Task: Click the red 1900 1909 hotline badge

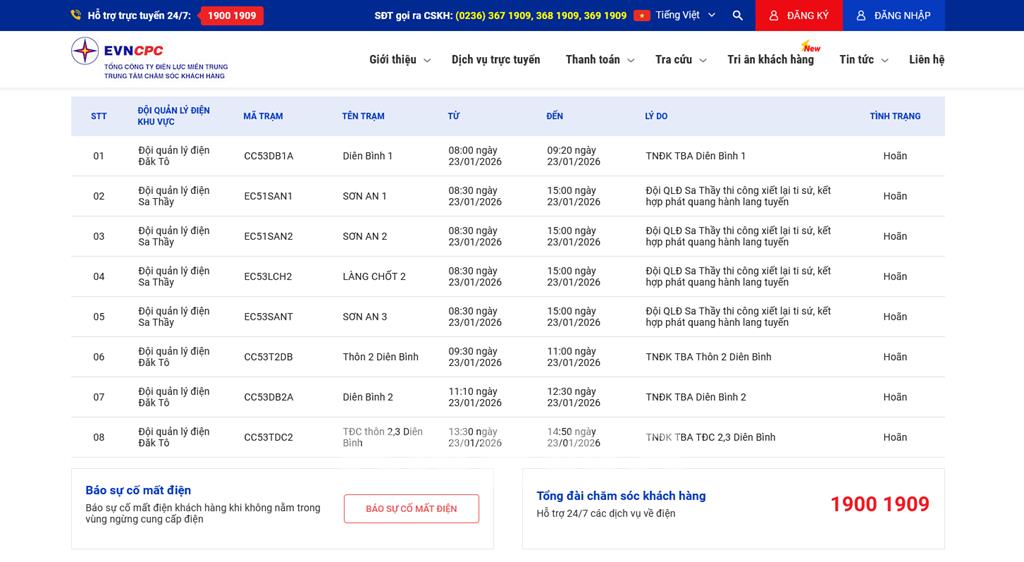Action: 232,15
